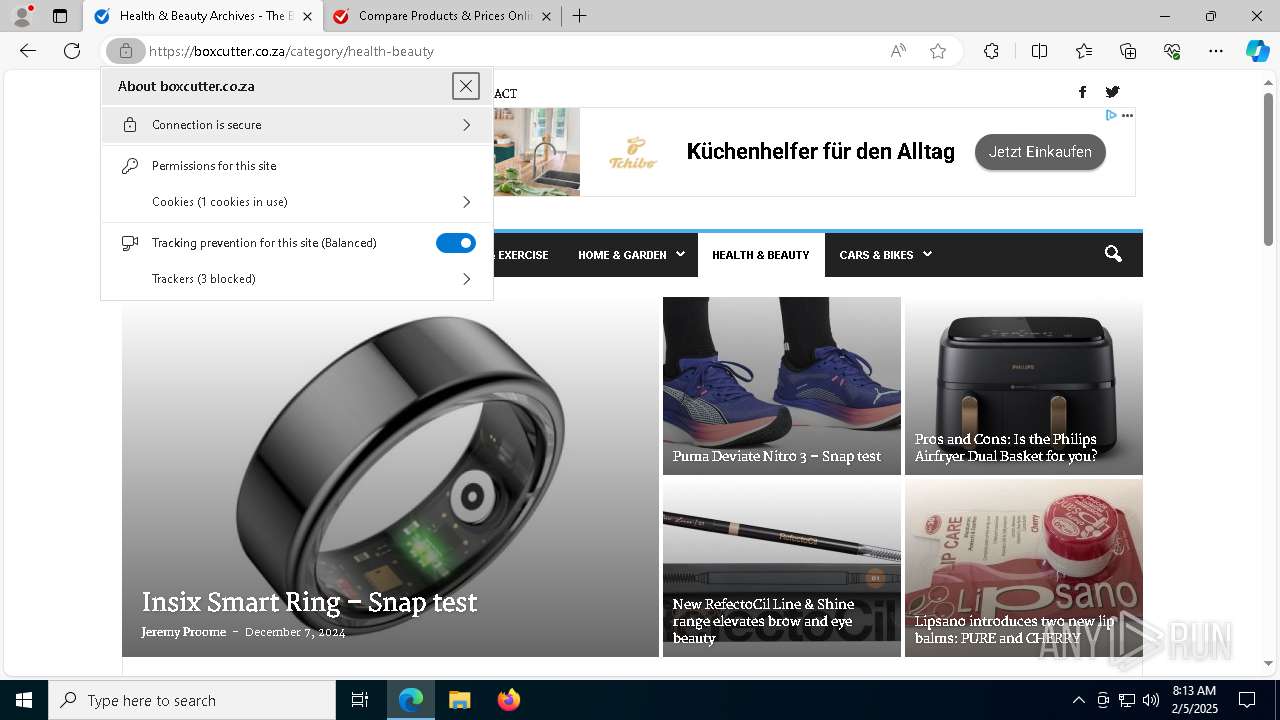1280x720 pixels.
Task: Open File Explorer from the taskbar
Action: (x=459, y=700)
